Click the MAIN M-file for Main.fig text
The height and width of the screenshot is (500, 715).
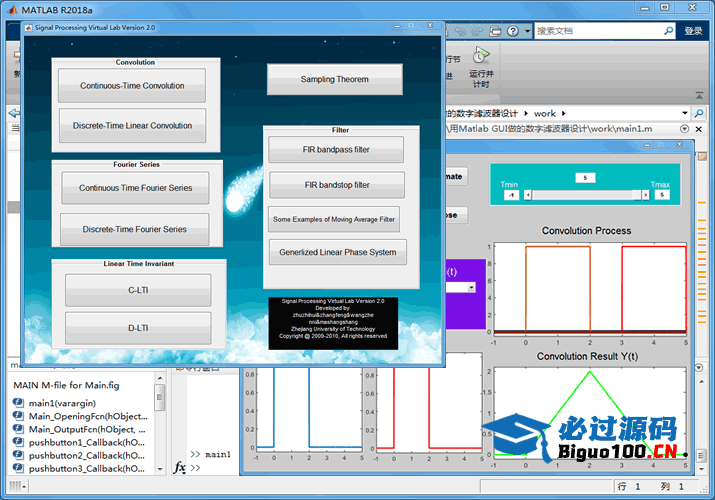67,385
